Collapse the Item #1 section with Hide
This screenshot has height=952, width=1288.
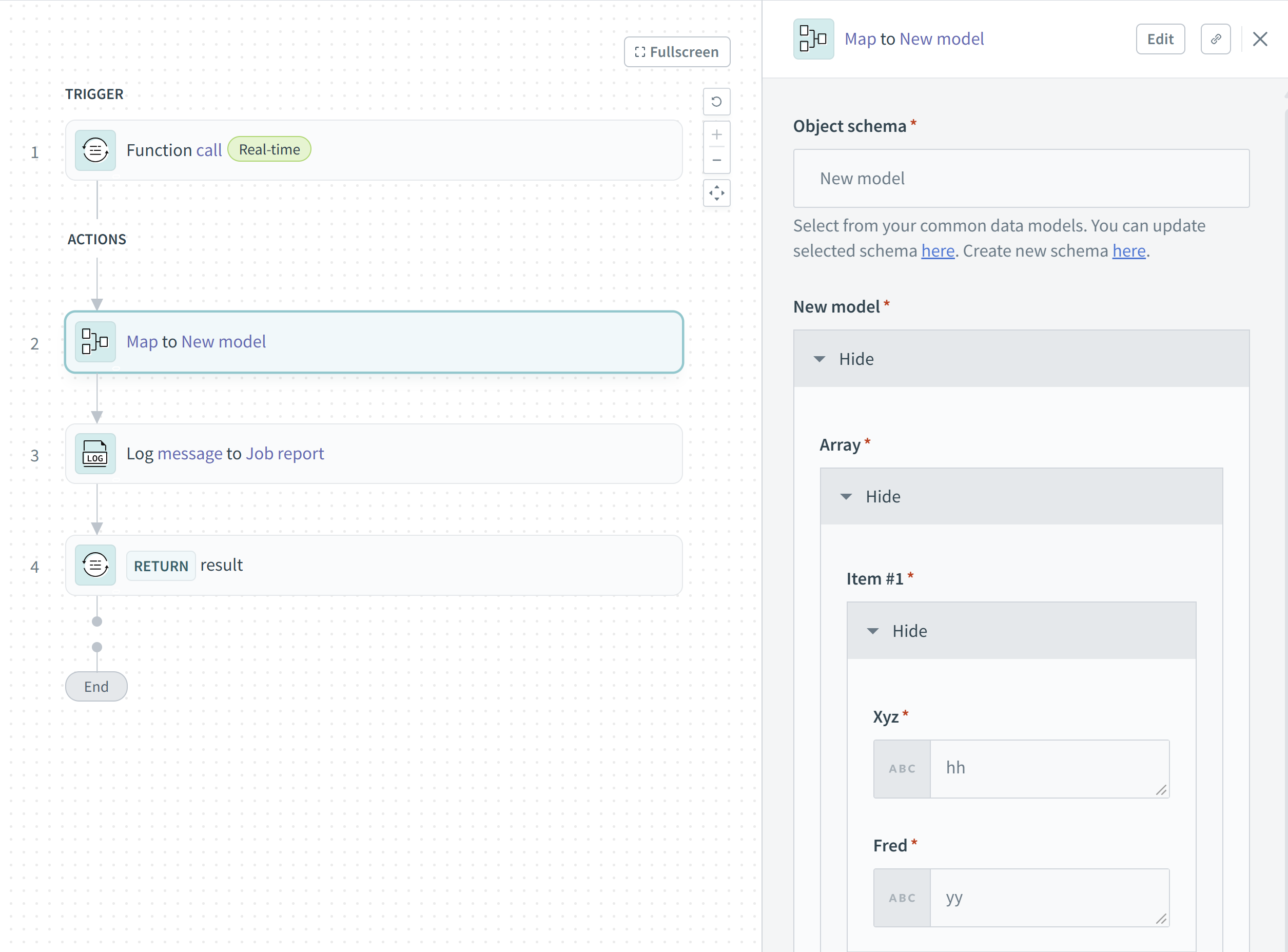(1021, 630)
